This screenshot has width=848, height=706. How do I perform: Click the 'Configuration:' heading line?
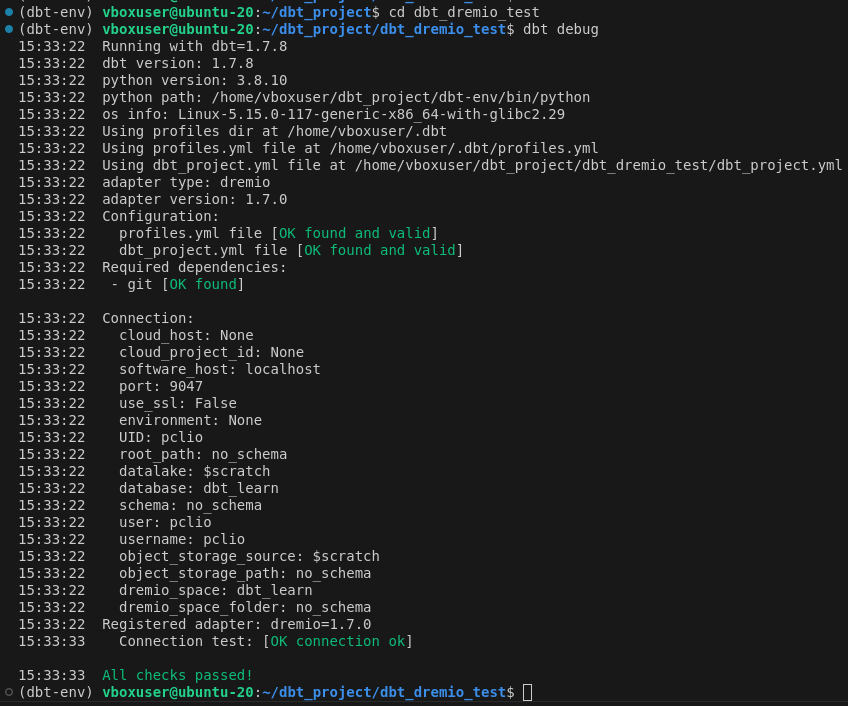pyautogui.click(x=161, y=216)
